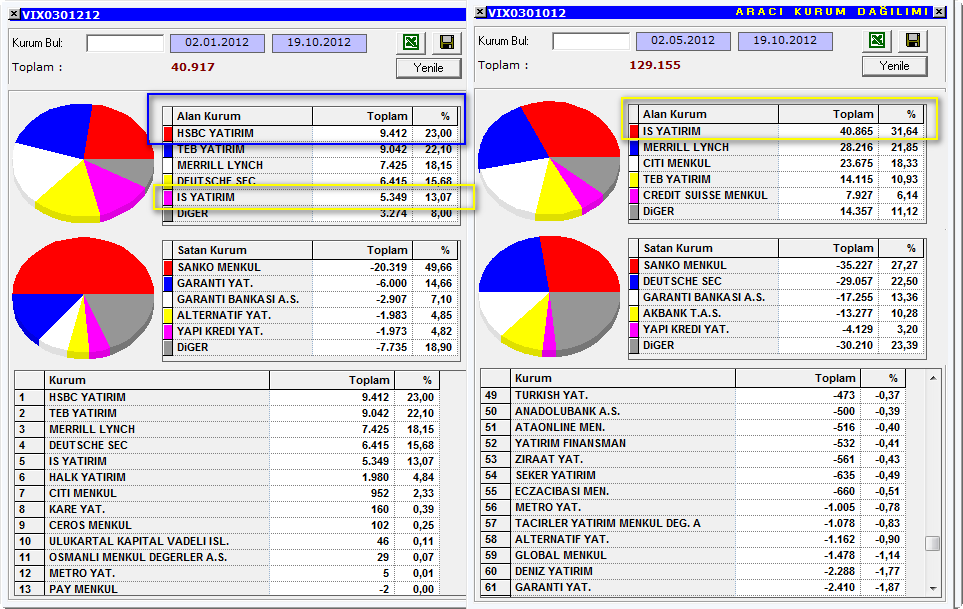Select MERRILL LYNCH in left Alan Kurum table

pos(311,165)
